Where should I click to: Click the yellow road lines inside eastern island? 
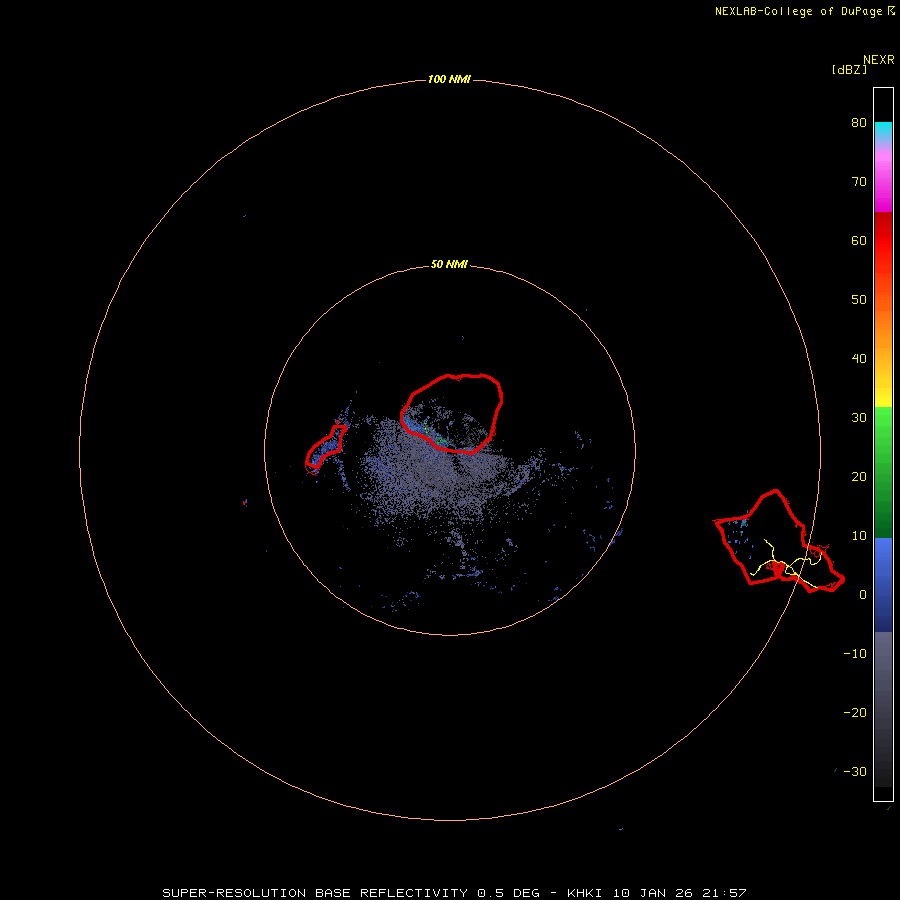tap(786, 564)
